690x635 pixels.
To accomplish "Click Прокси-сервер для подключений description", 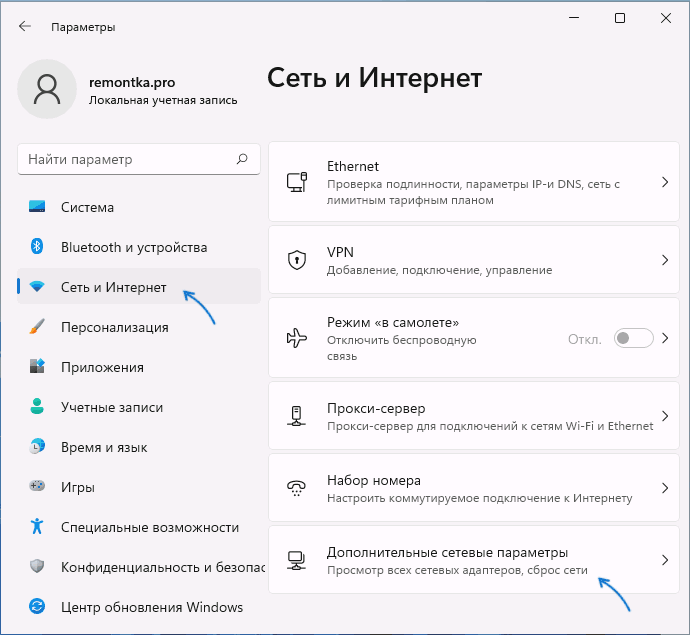I will 490,426.
